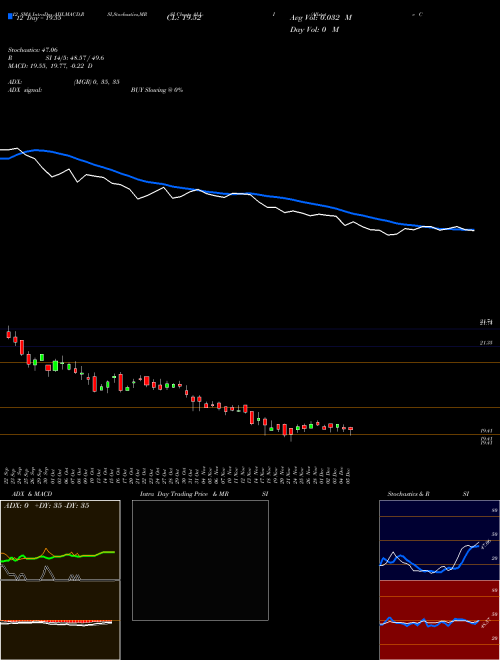
Task: Click the green ADX line in the ADX panel
Action: 58,556
